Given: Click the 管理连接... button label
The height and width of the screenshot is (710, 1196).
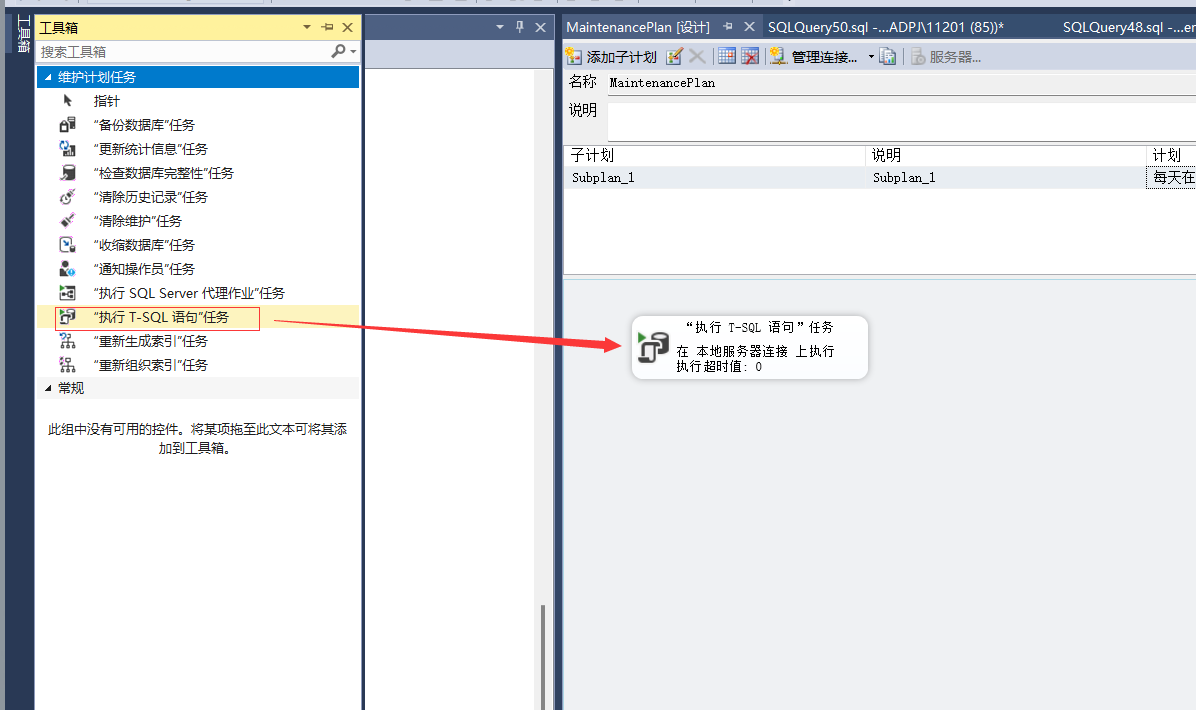Looking at the screenshot, I should [x=825, y=57].
